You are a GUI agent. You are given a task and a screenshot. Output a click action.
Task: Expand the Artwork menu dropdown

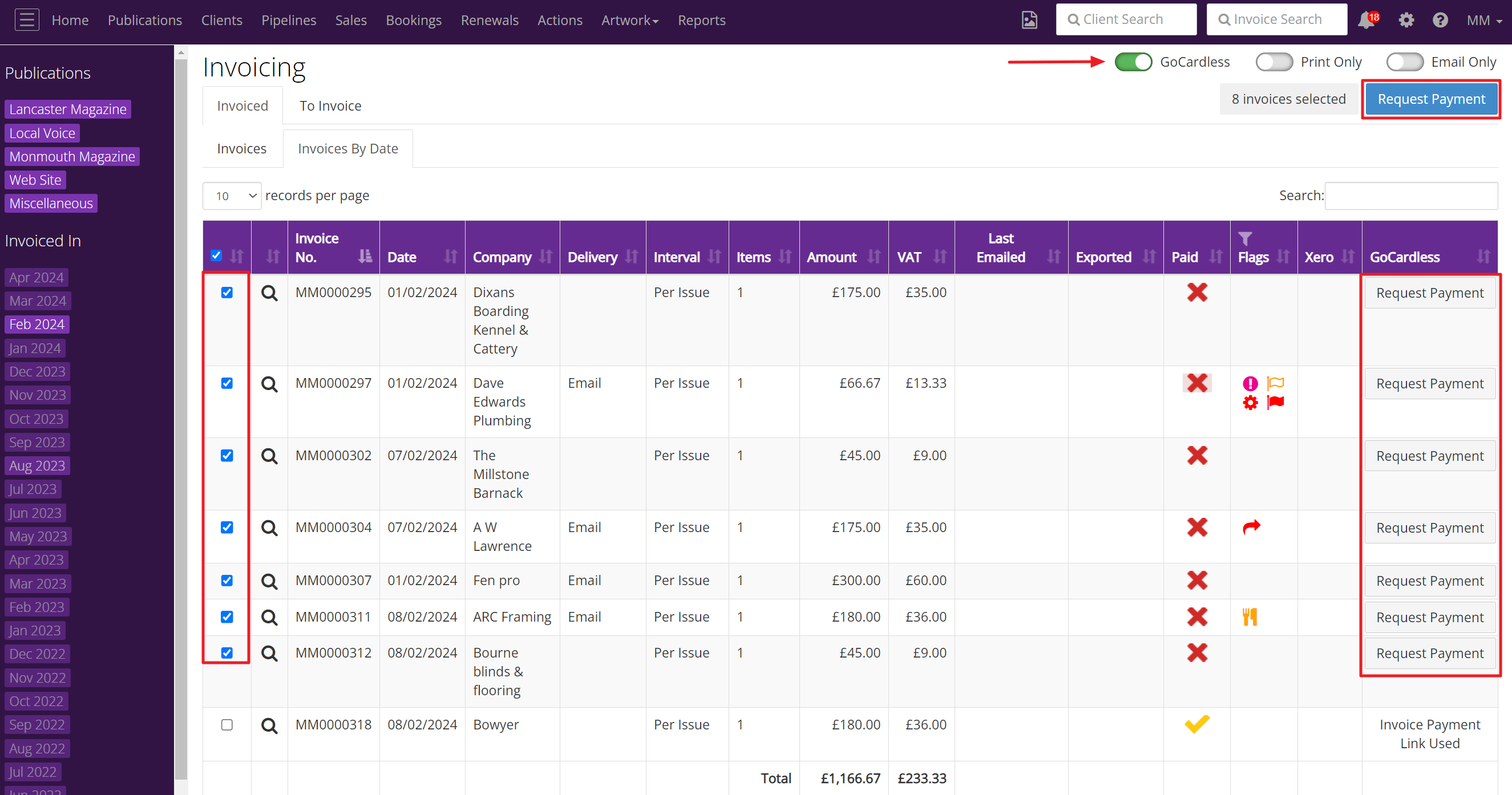629,20
